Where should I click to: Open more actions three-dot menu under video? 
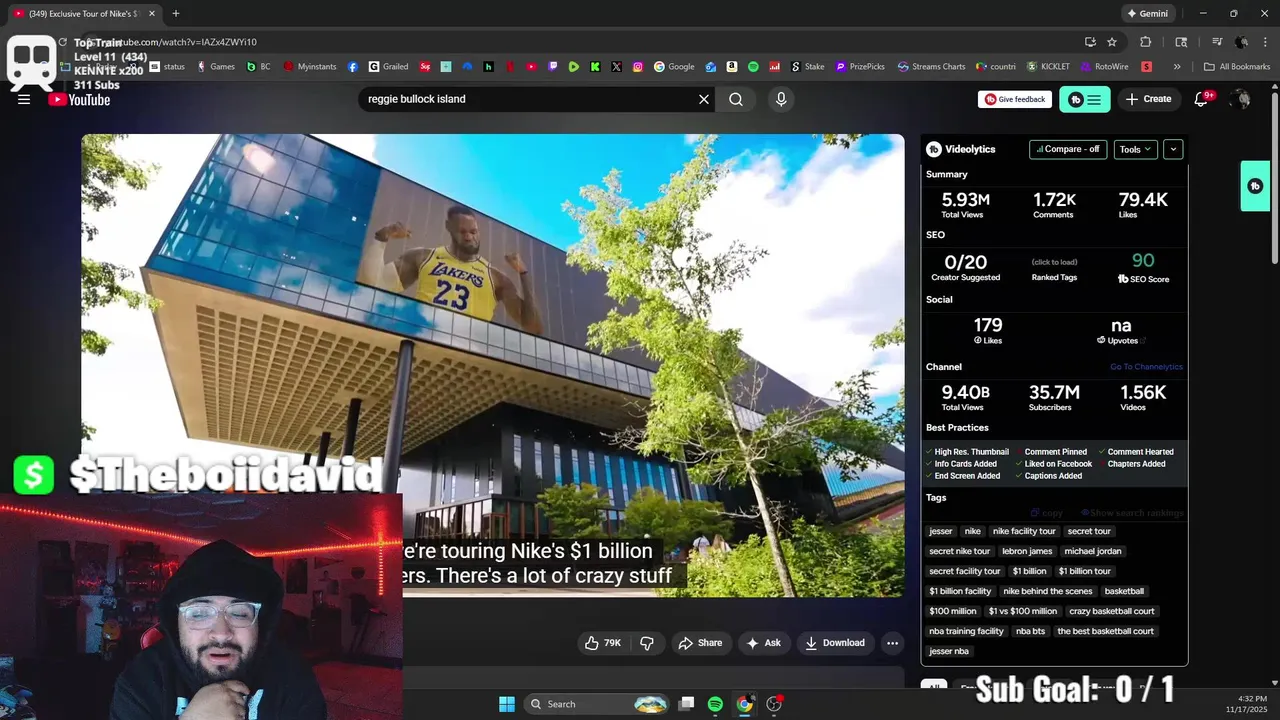point(892,643)
